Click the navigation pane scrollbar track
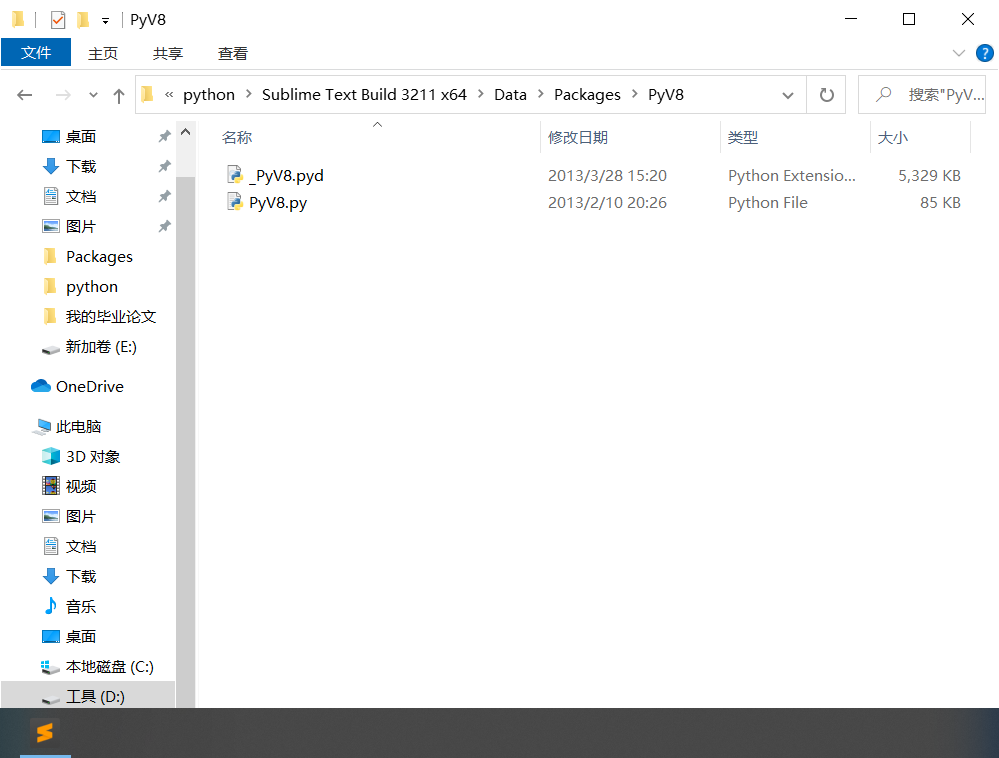The image size is (999, 758). point(185,441)
